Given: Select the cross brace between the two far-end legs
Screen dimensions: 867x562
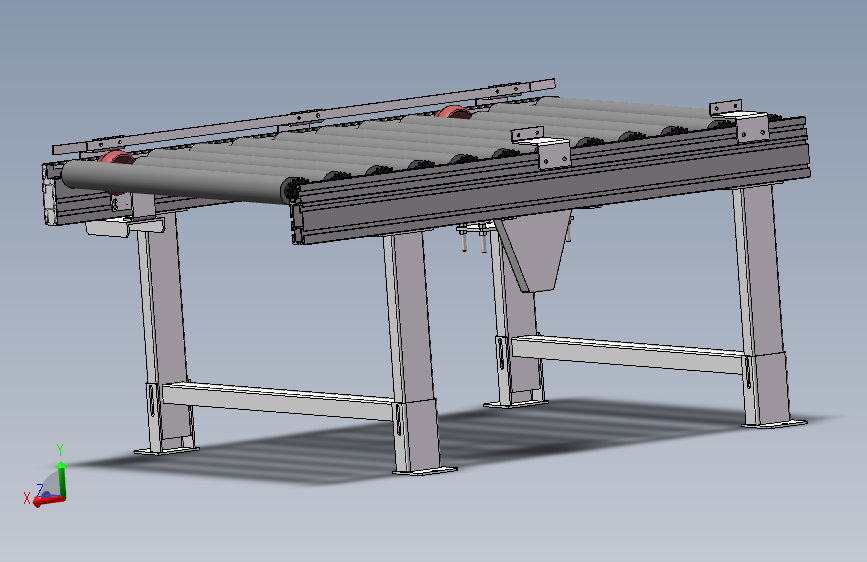Looking at the screenshot, I should (628, 354).
